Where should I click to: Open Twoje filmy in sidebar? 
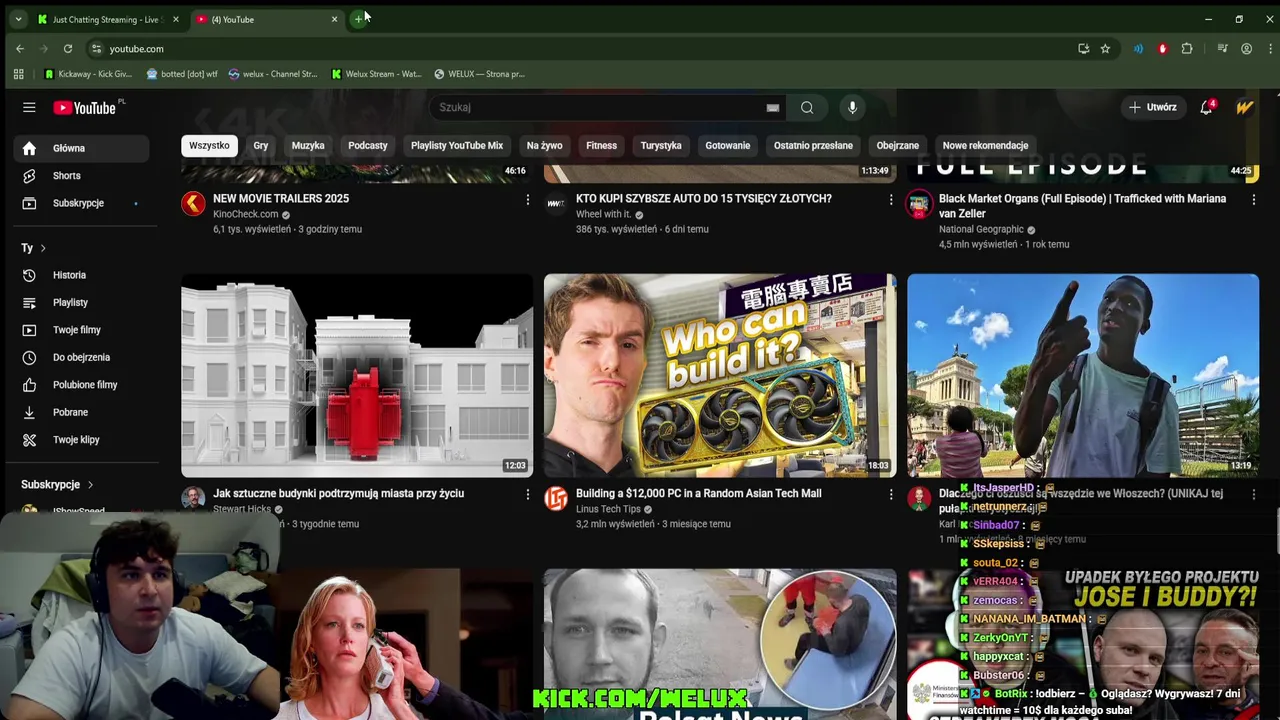pyautogui.click(x=81, y=330)
